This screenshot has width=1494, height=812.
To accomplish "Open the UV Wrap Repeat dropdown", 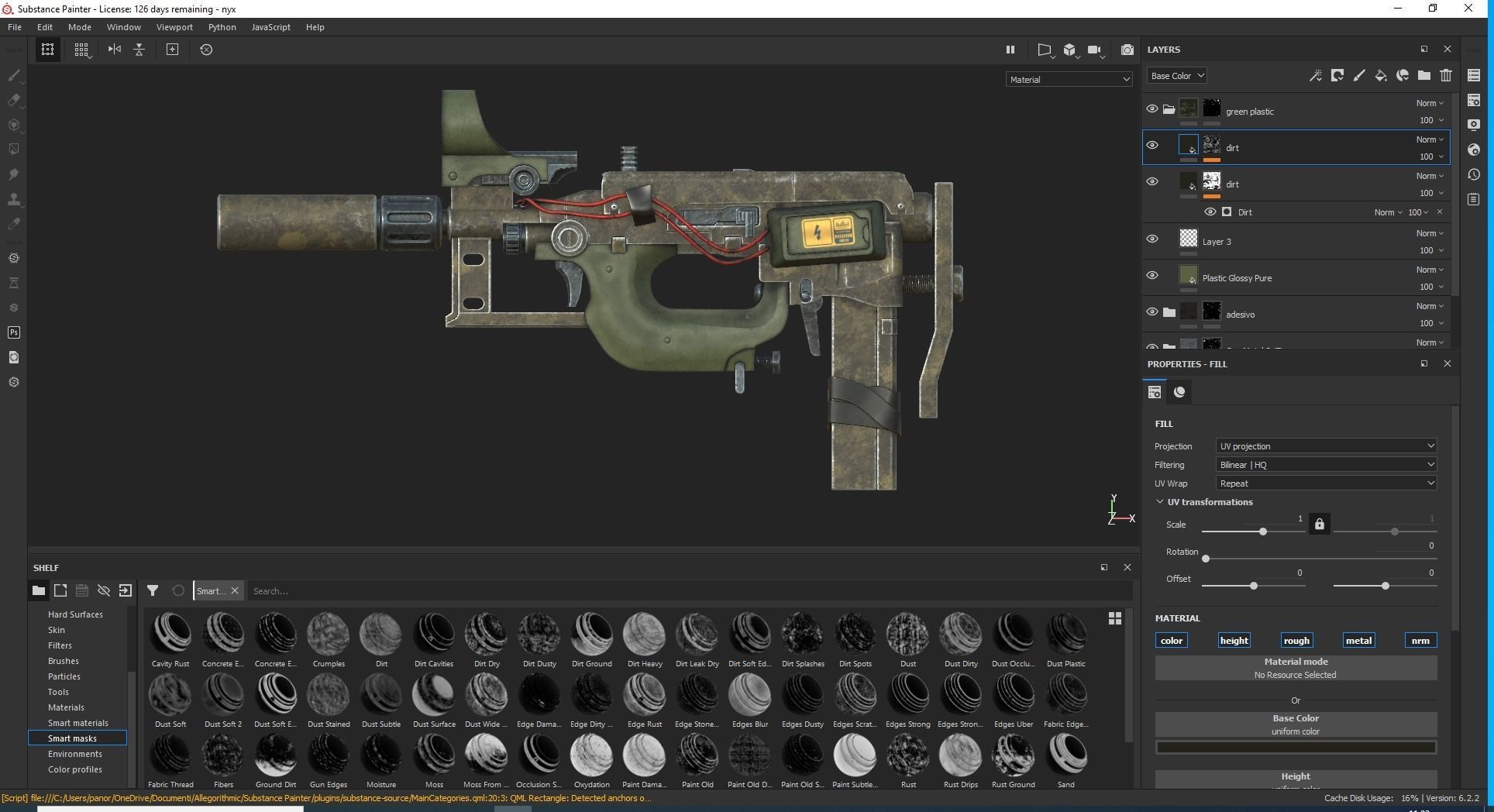I will (x=1326, y=483).
